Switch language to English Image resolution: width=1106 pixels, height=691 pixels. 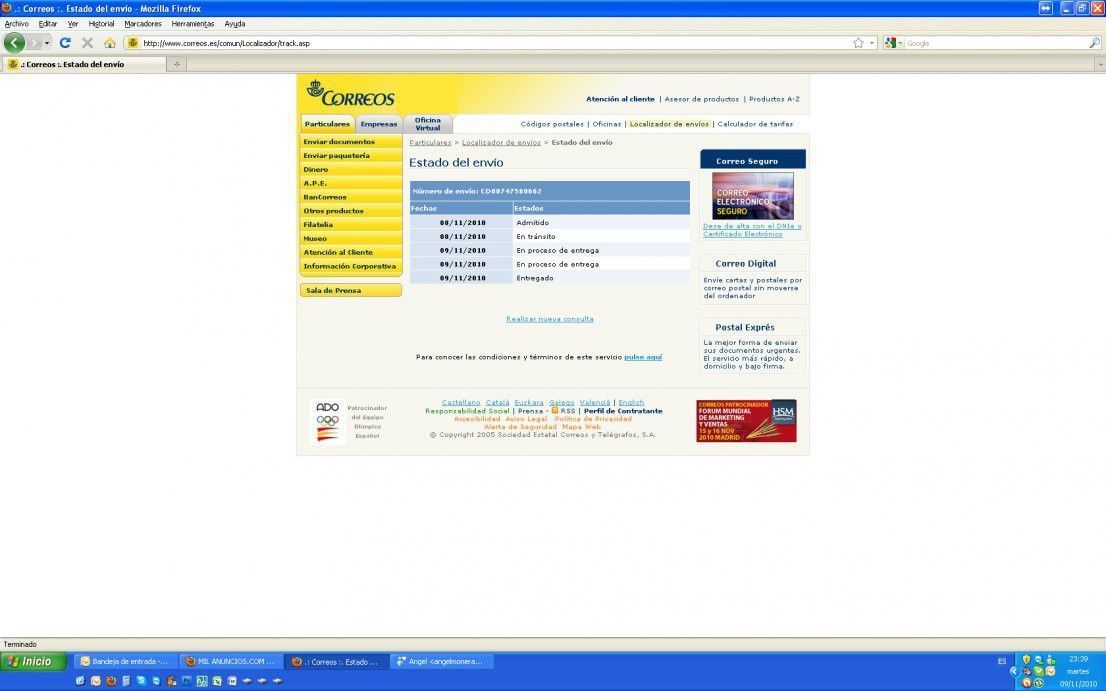(x=631, y=402)
